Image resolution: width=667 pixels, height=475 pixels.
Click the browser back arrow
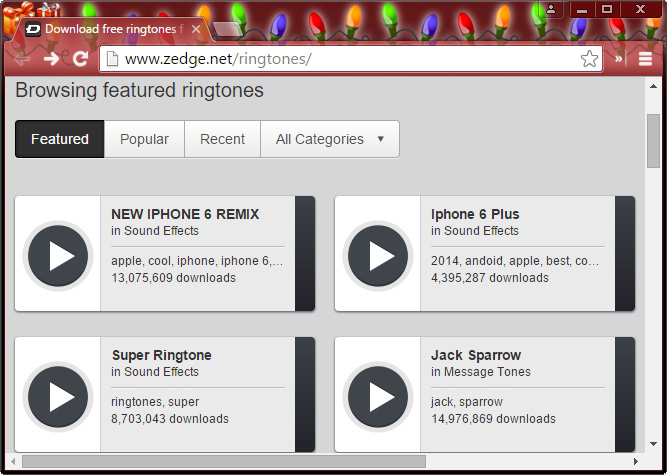pos(22,59)
